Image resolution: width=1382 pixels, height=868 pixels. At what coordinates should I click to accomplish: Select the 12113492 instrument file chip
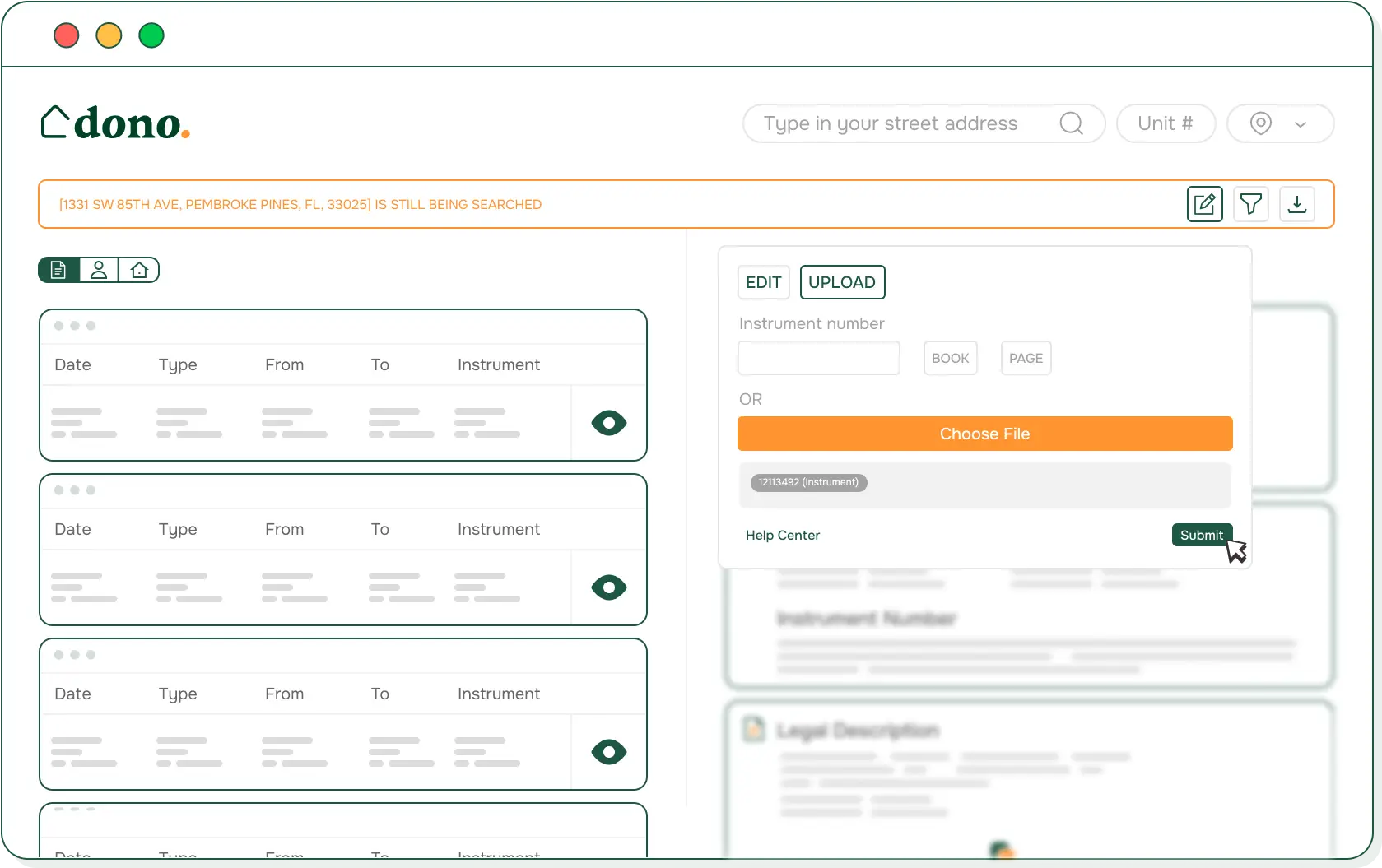click(807, 482)
